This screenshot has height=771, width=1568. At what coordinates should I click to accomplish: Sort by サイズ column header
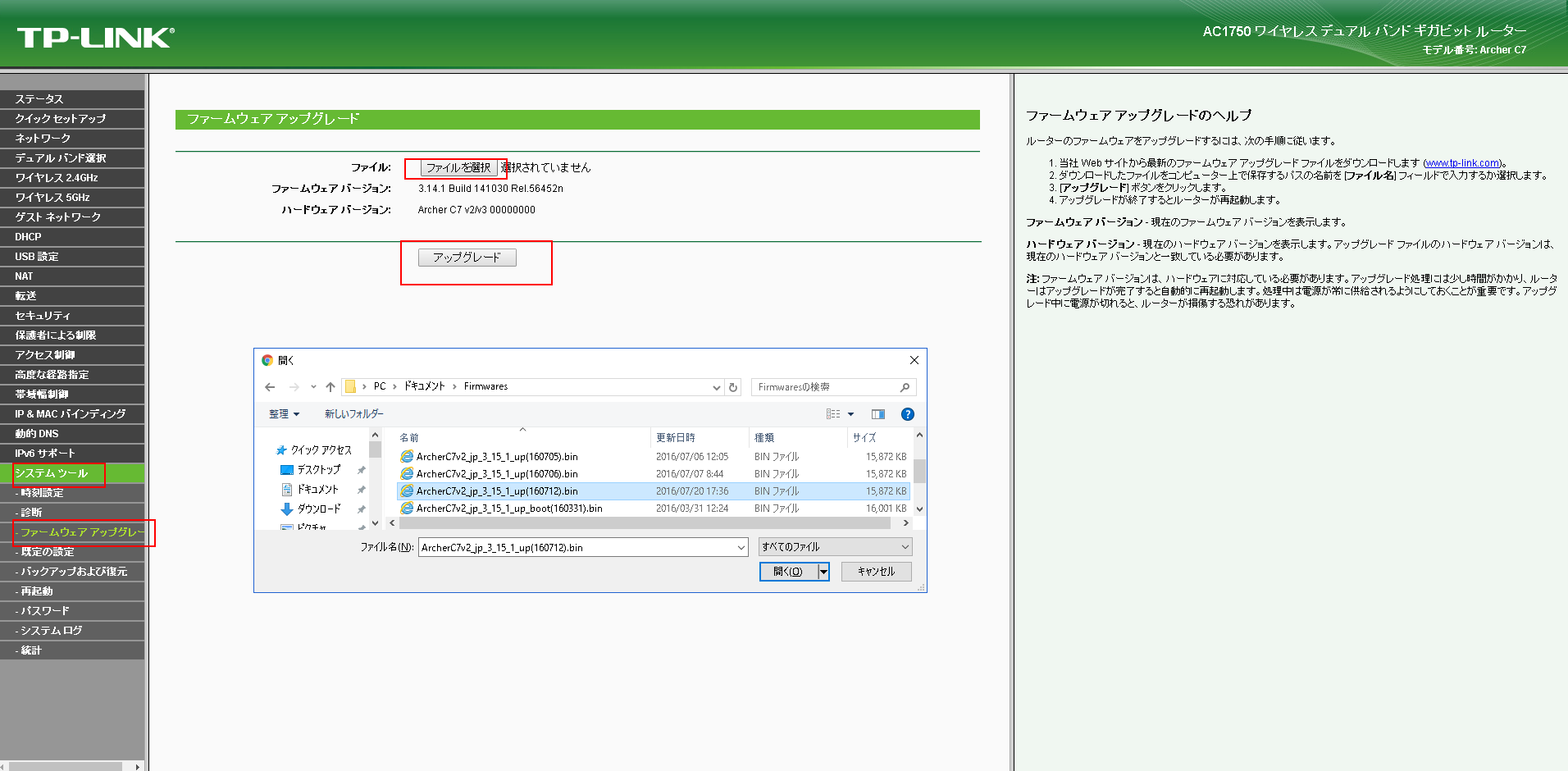(x=879, y=437)
